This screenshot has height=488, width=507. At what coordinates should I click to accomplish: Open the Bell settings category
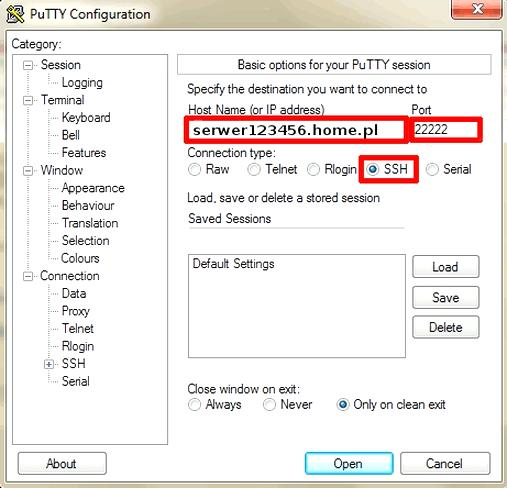(71, 135)
